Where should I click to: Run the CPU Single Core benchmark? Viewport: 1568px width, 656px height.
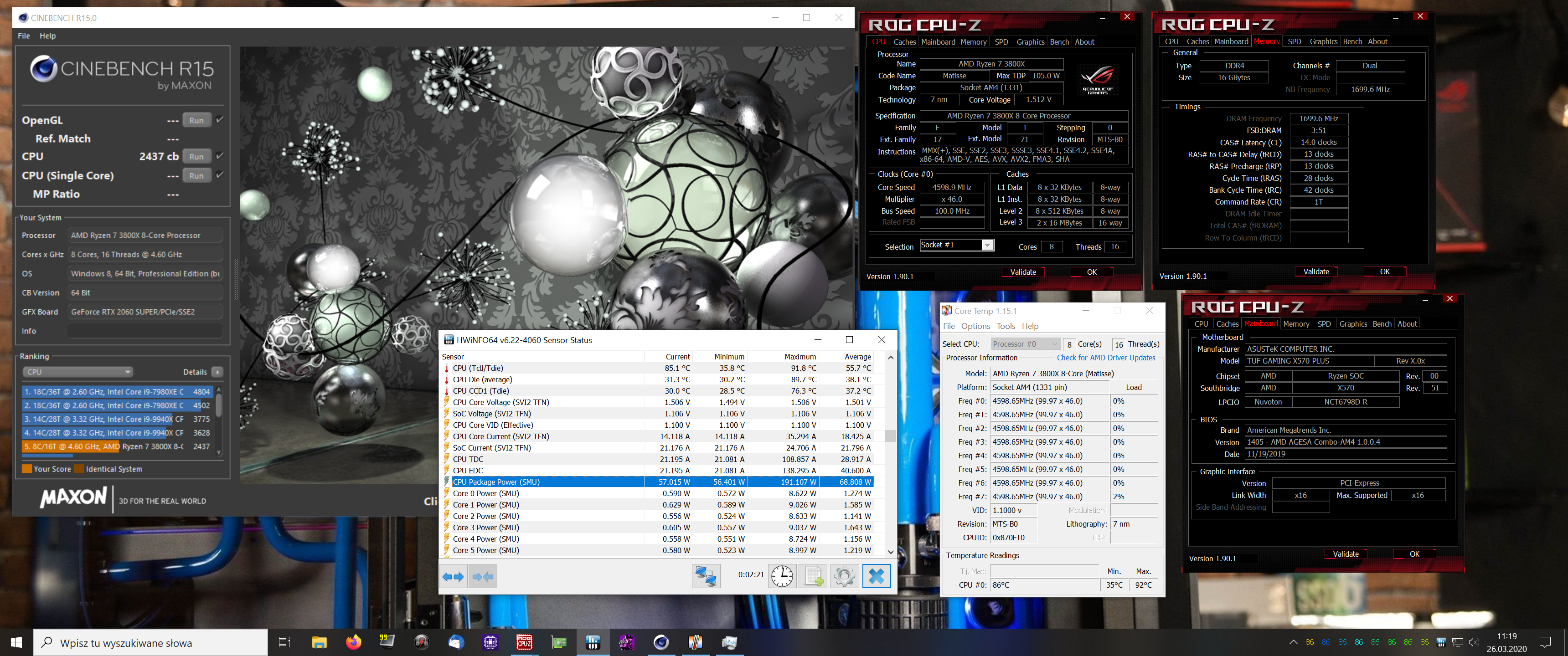click(196, 175)
